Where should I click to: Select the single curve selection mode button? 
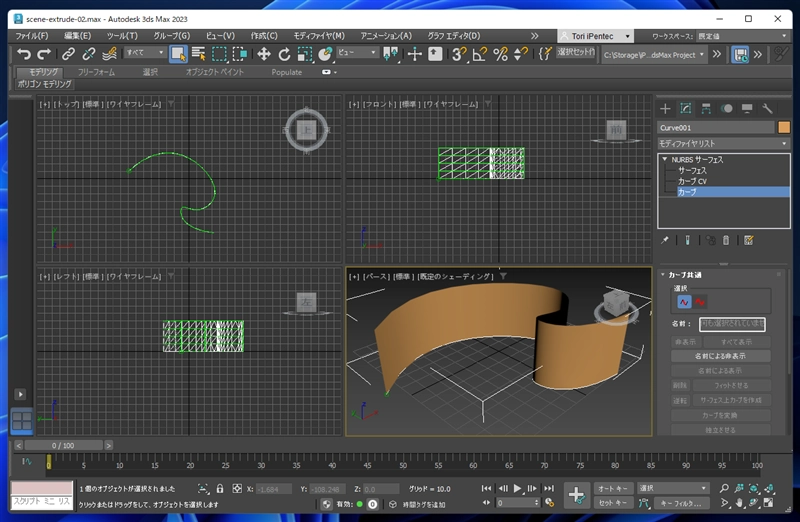(684, 302)
